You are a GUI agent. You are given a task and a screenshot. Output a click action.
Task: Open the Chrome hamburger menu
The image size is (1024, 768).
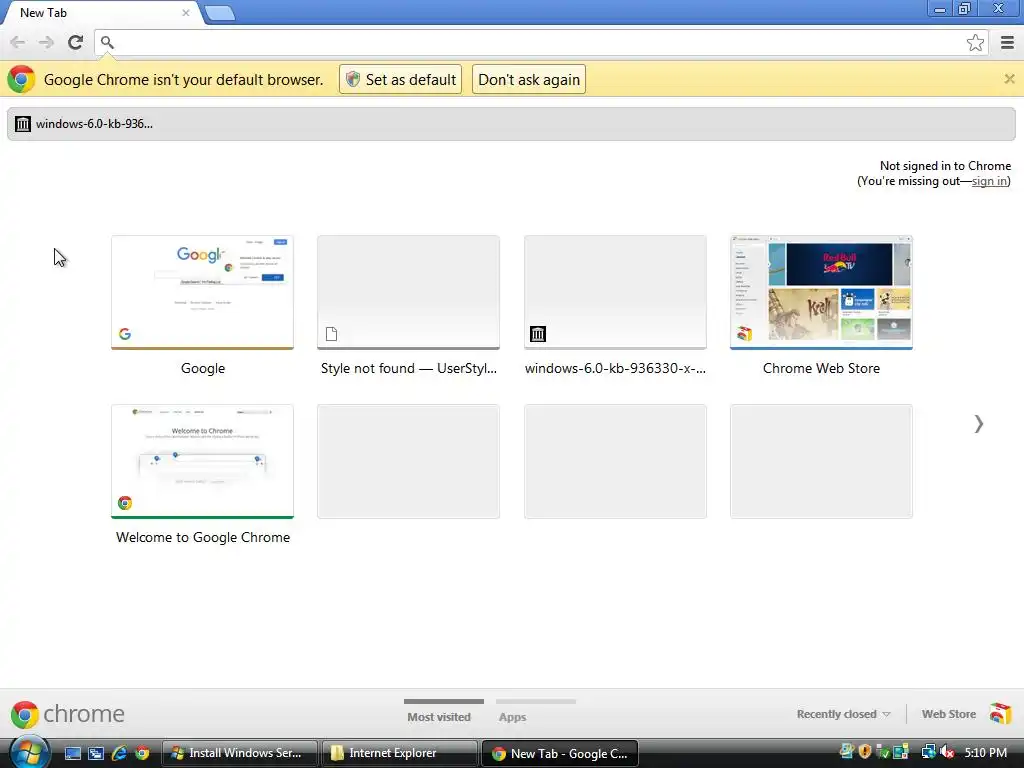1008,42
